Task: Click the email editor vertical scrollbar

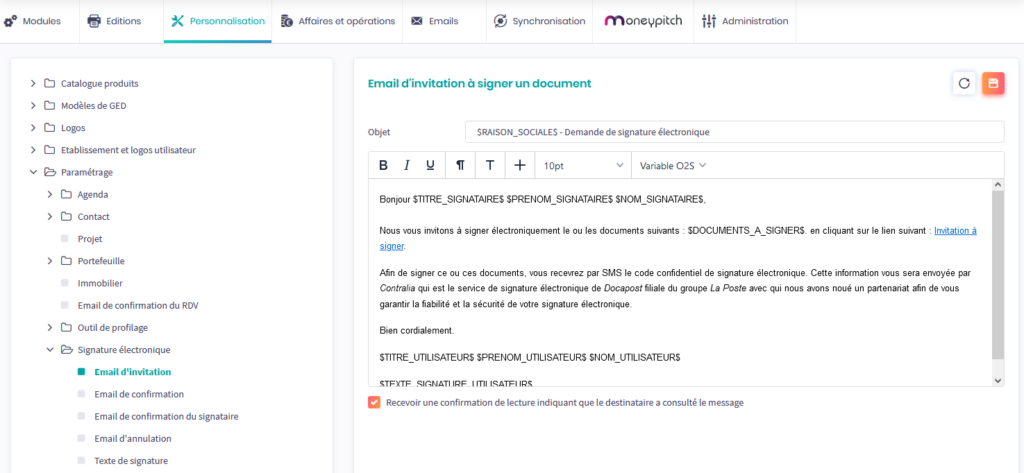Action: click(x=997, y=275)
